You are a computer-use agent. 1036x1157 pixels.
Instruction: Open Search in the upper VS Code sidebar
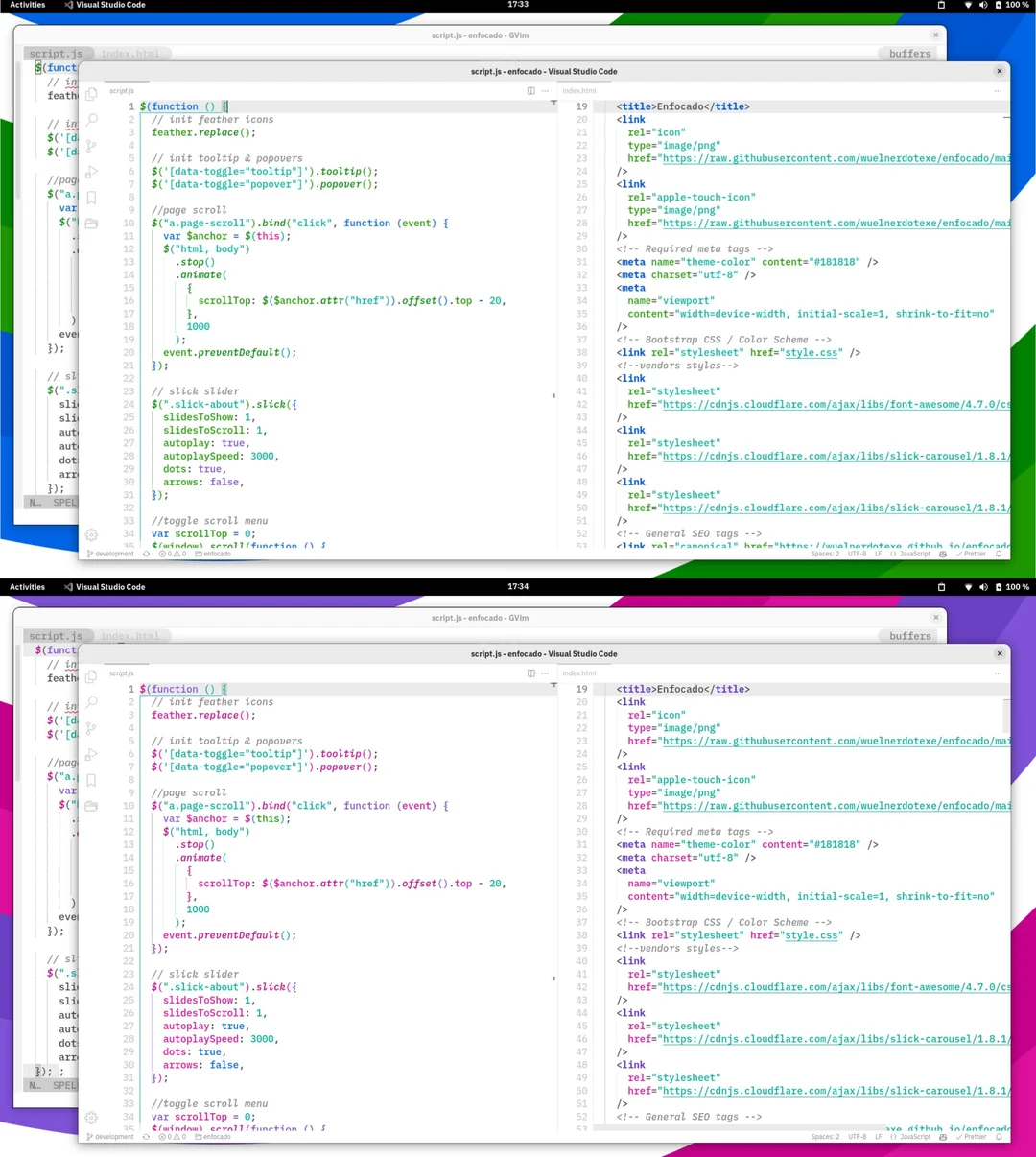[91, 120]
